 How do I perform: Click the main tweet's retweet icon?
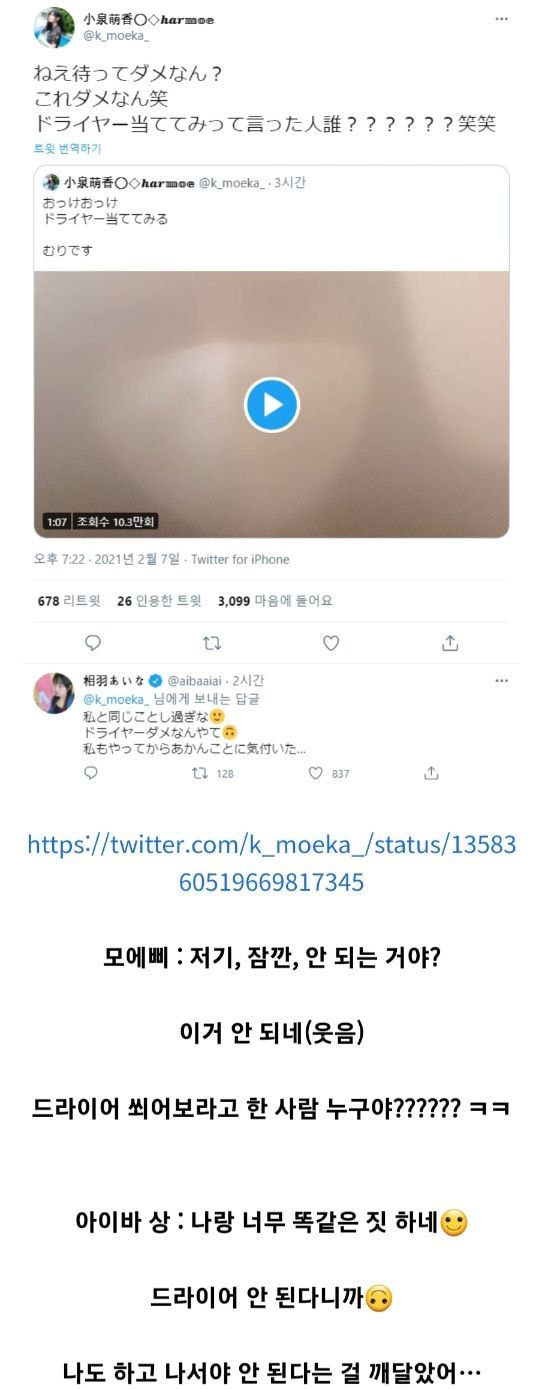click(x=212, y=642)
